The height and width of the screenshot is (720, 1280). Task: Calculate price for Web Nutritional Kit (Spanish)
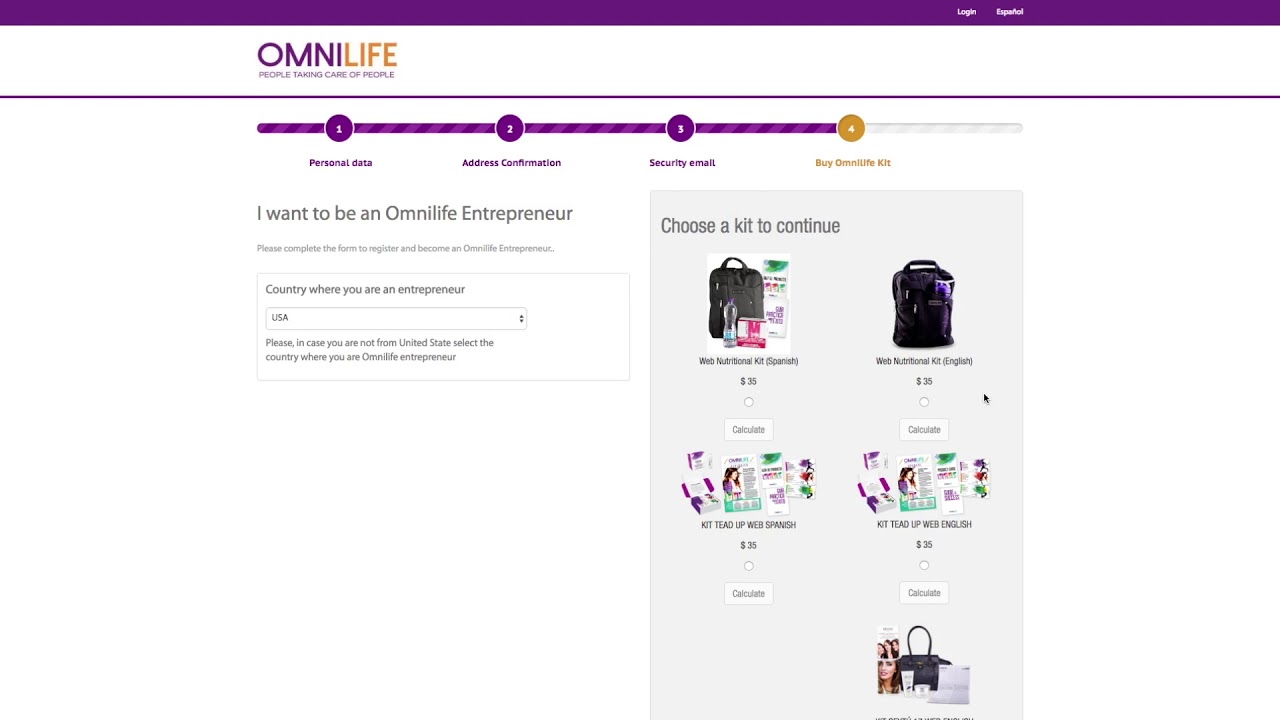tap(748, 430)
